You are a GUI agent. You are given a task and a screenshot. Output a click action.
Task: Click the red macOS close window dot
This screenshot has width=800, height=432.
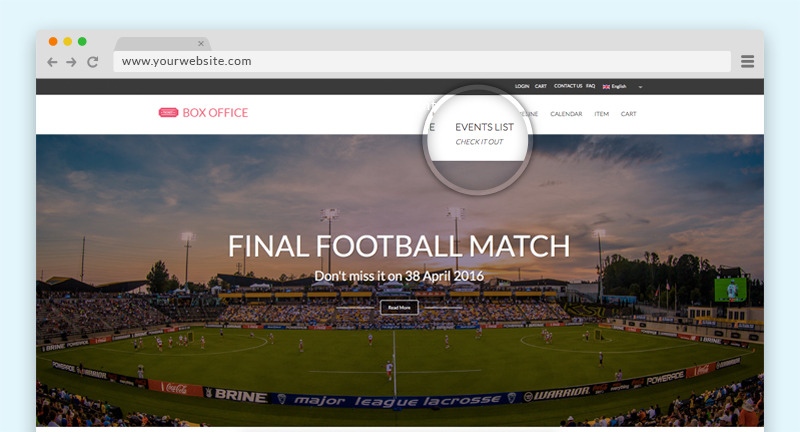53,41
